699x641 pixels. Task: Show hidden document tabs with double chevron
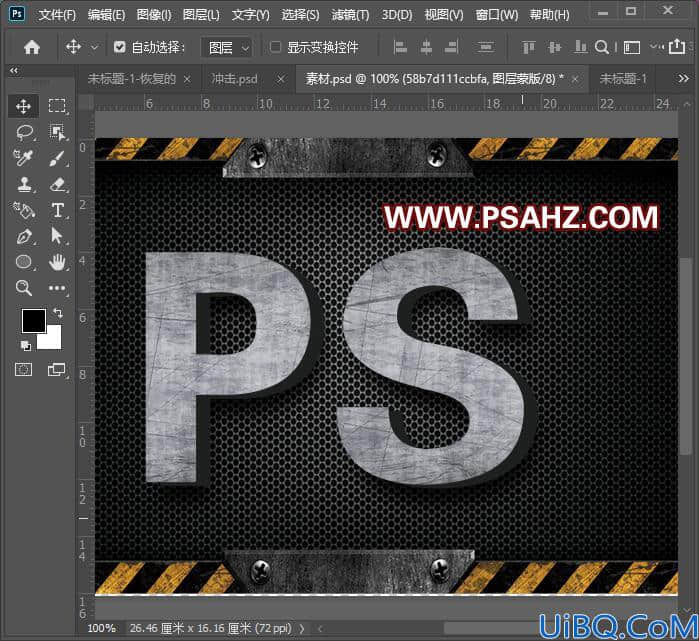click(683, 79)
